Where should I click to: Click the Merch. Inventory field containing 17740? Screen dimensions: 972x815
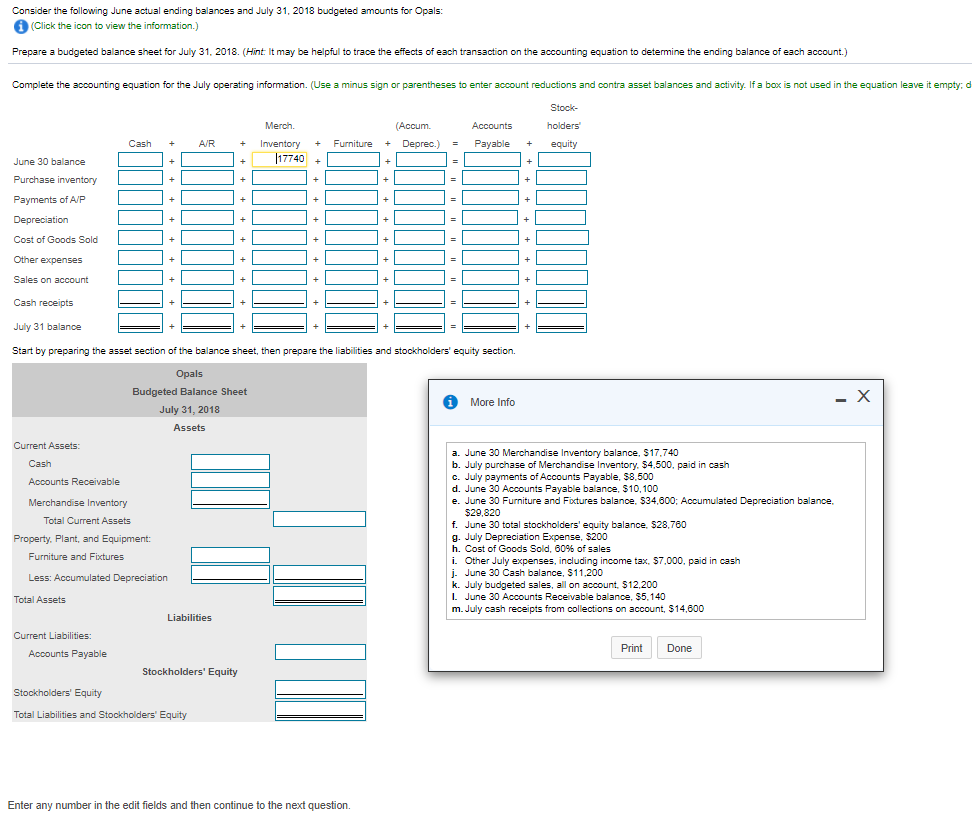(x=279, y=160)
